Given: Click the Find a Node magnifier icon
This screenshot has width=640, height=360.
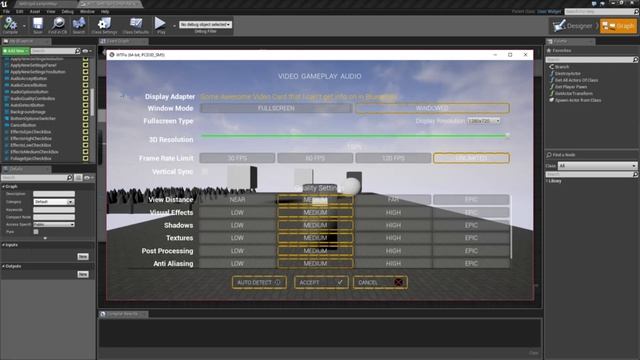Looking at the screenshot, I should coord(549,155).
